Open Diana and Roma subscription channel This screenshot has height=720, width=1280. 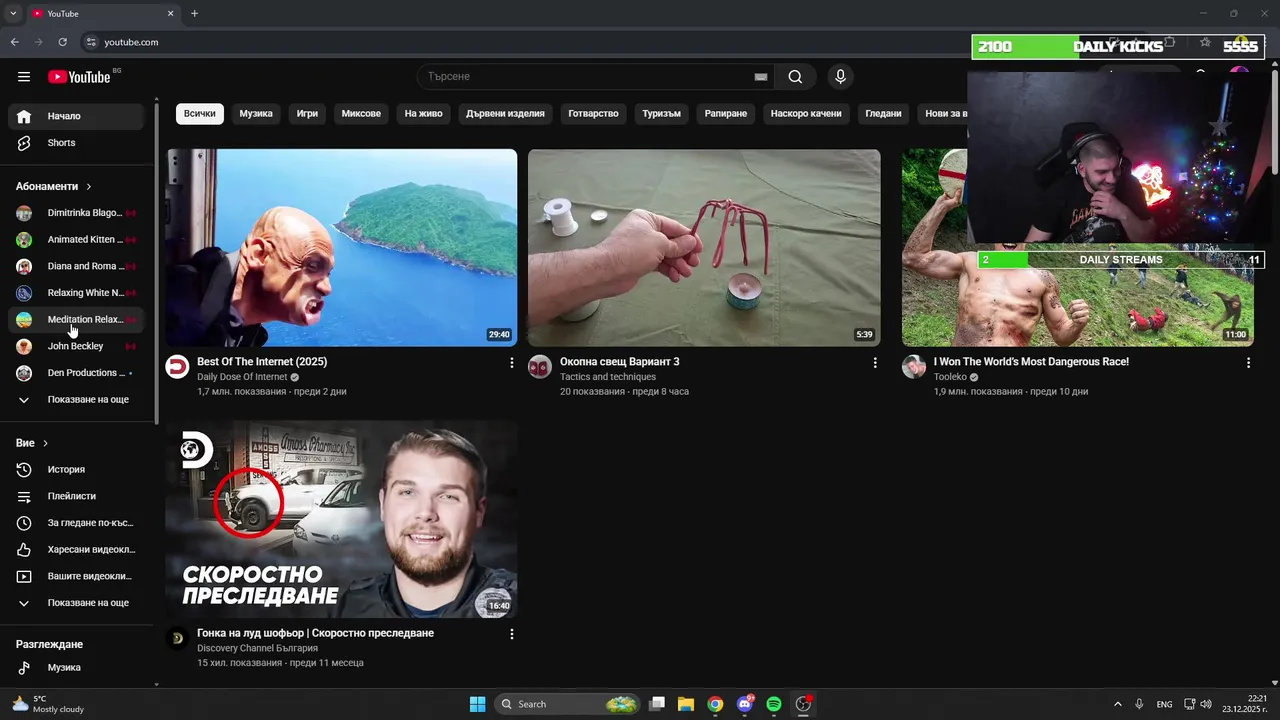76,266
